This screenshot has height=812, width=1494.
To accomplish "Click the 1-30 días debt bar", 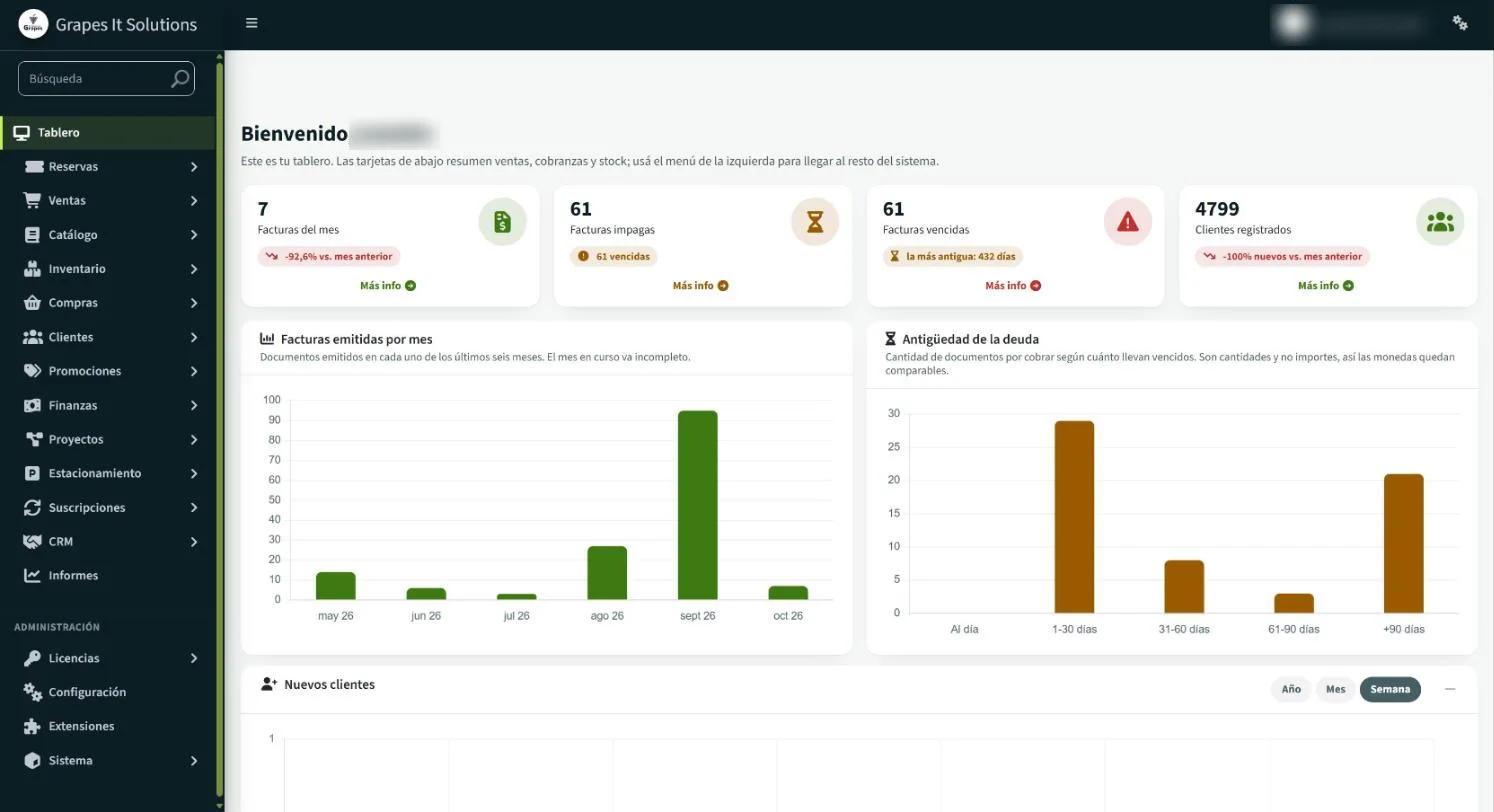I will coord(1074,517).
